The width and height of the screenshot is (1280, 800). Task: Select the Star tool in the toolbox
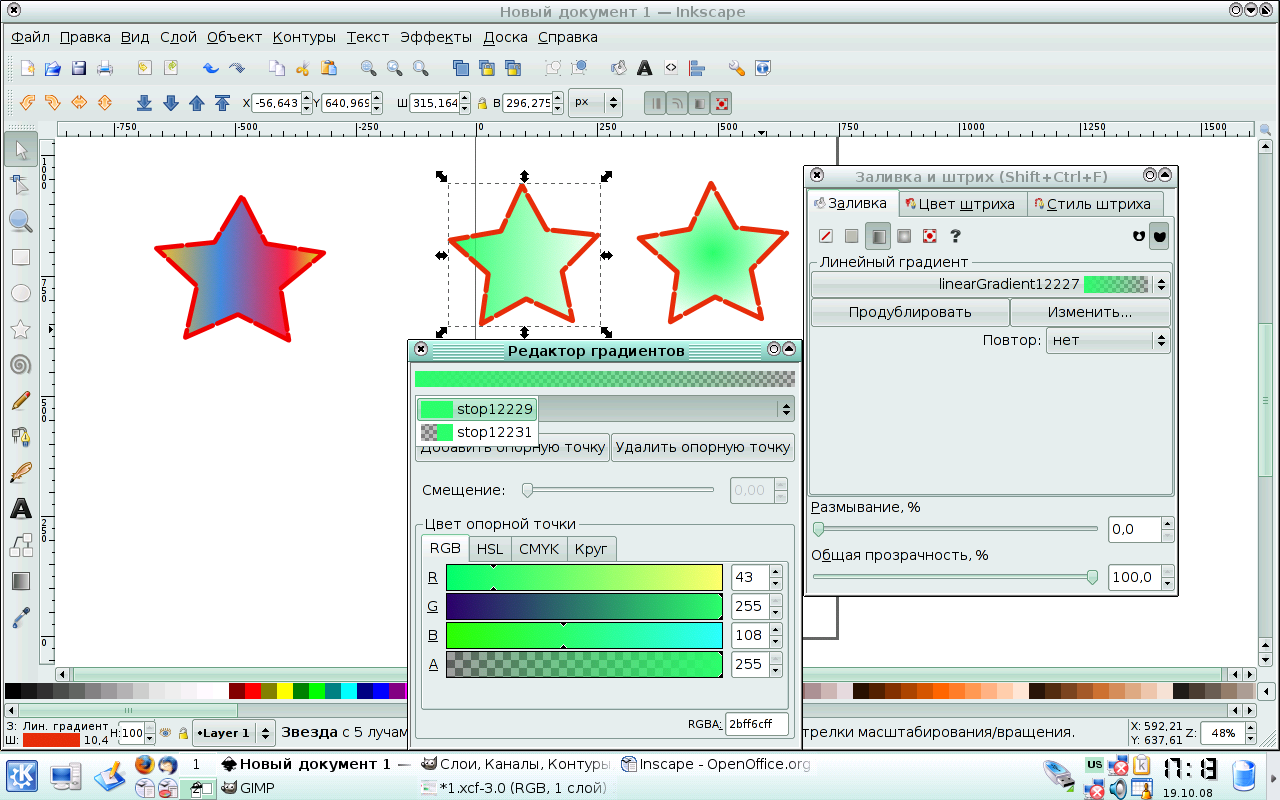(x=20, y=329)
